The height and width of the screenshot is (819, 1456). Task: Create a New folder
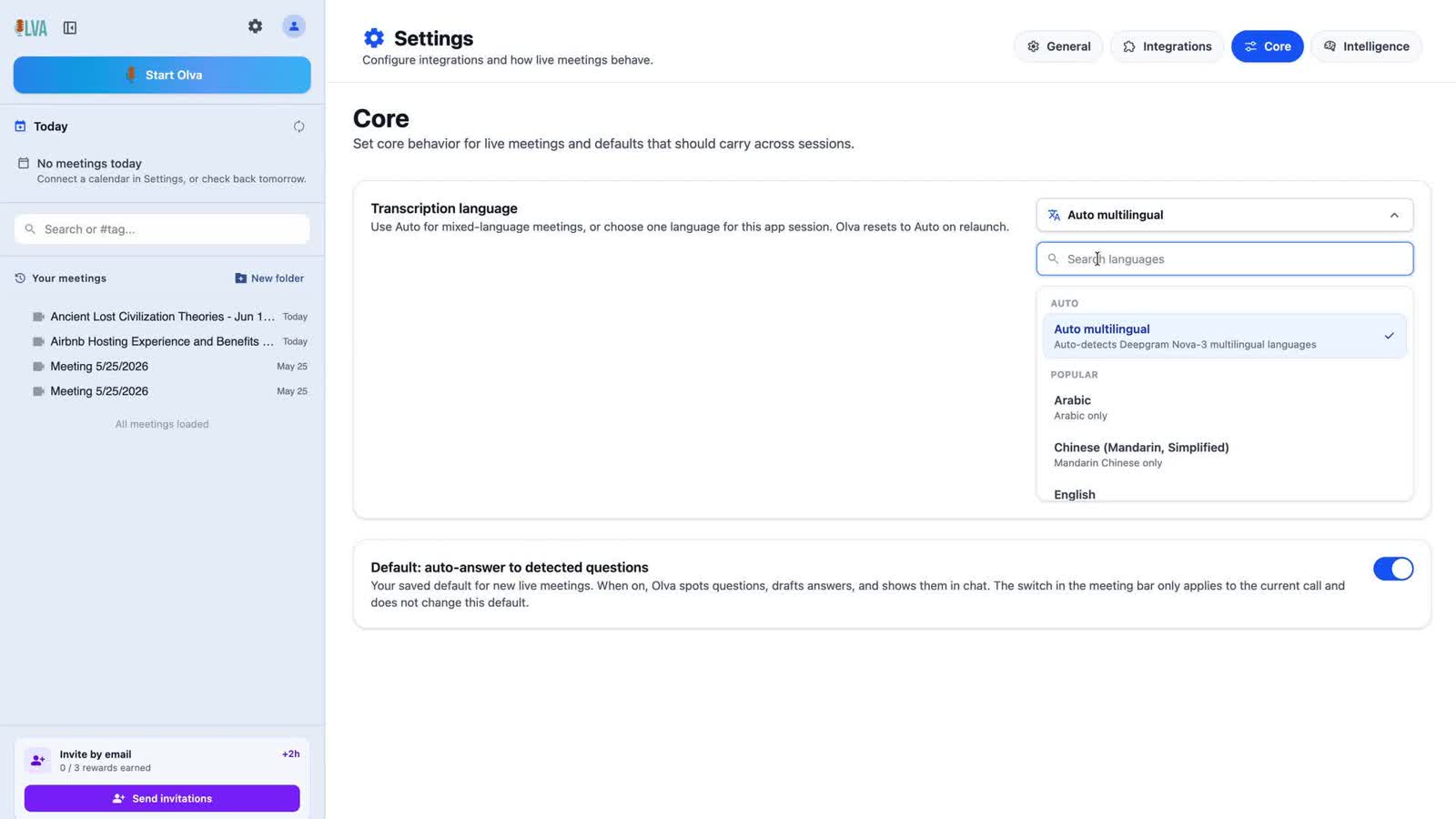tap(269, 278)
